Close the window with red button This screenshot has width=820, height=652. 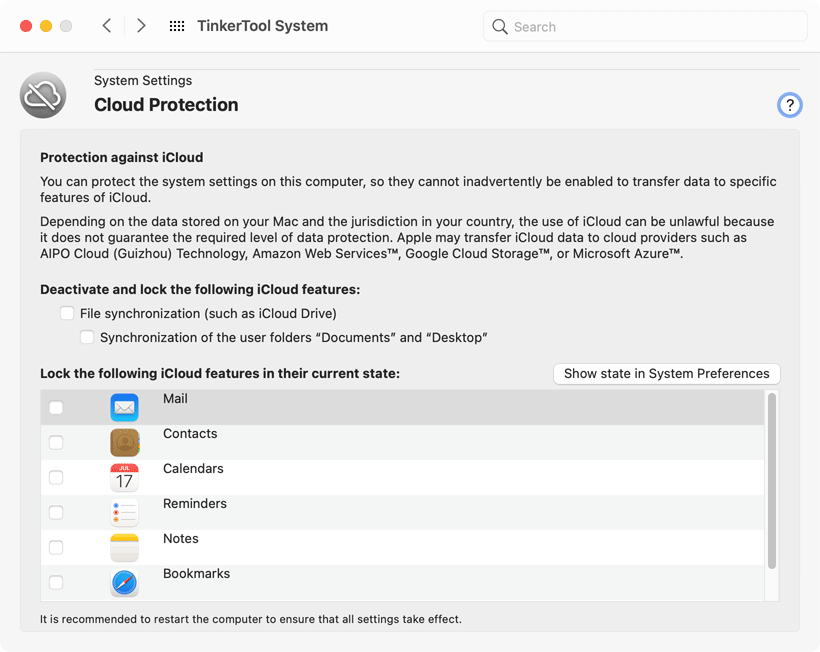pos(26,26)
